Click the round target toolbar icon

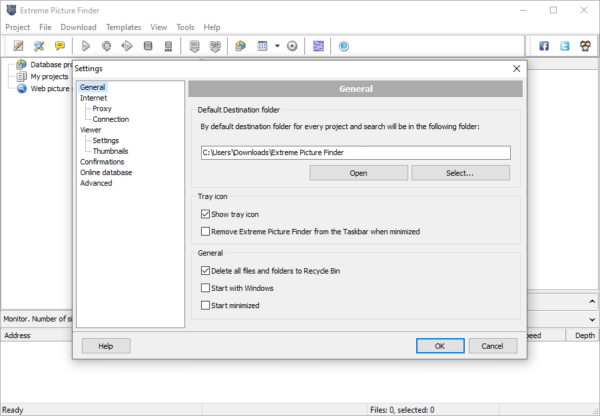292,46
